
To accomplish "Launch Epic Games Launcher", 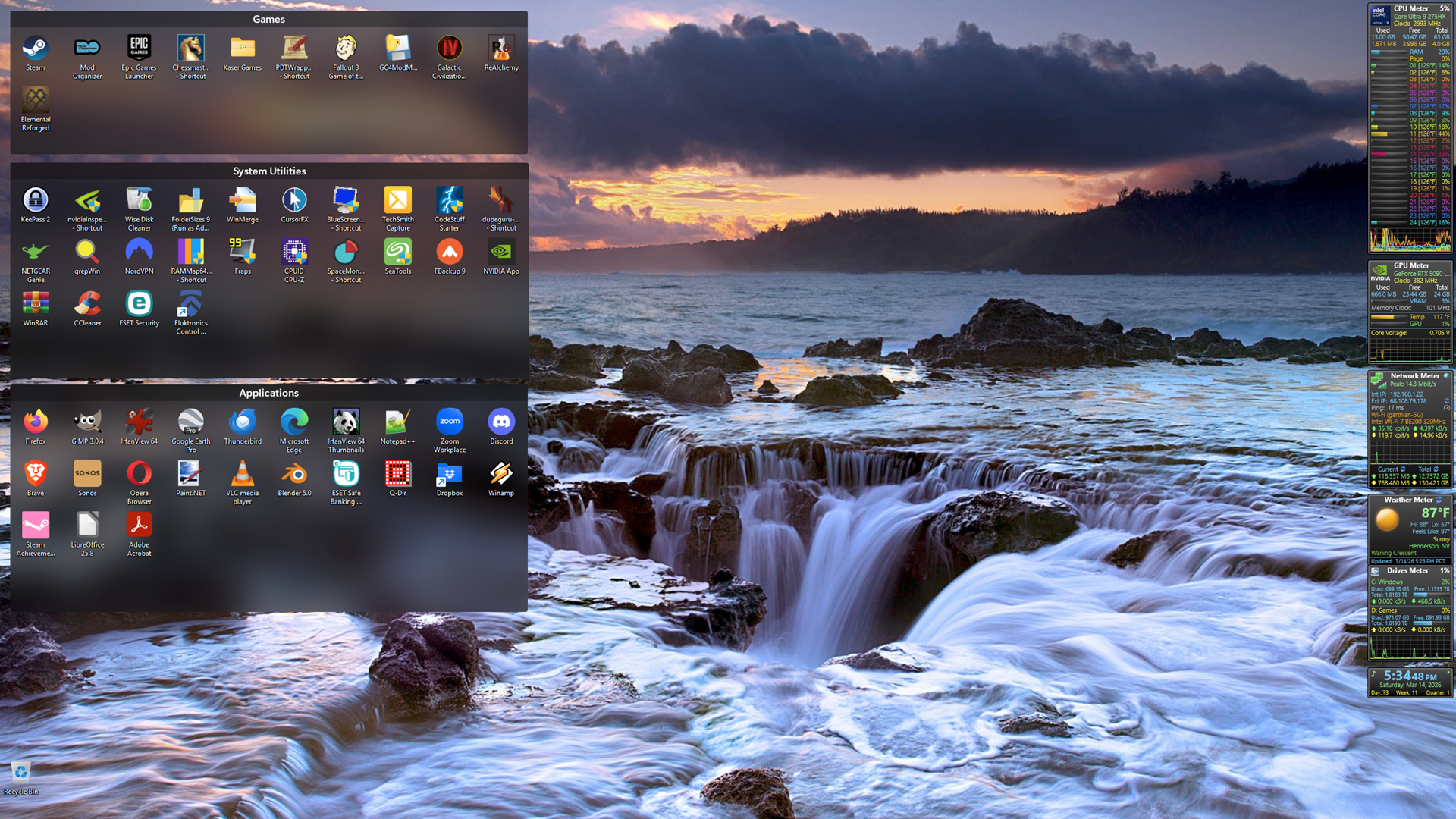I will pos(139,50).
